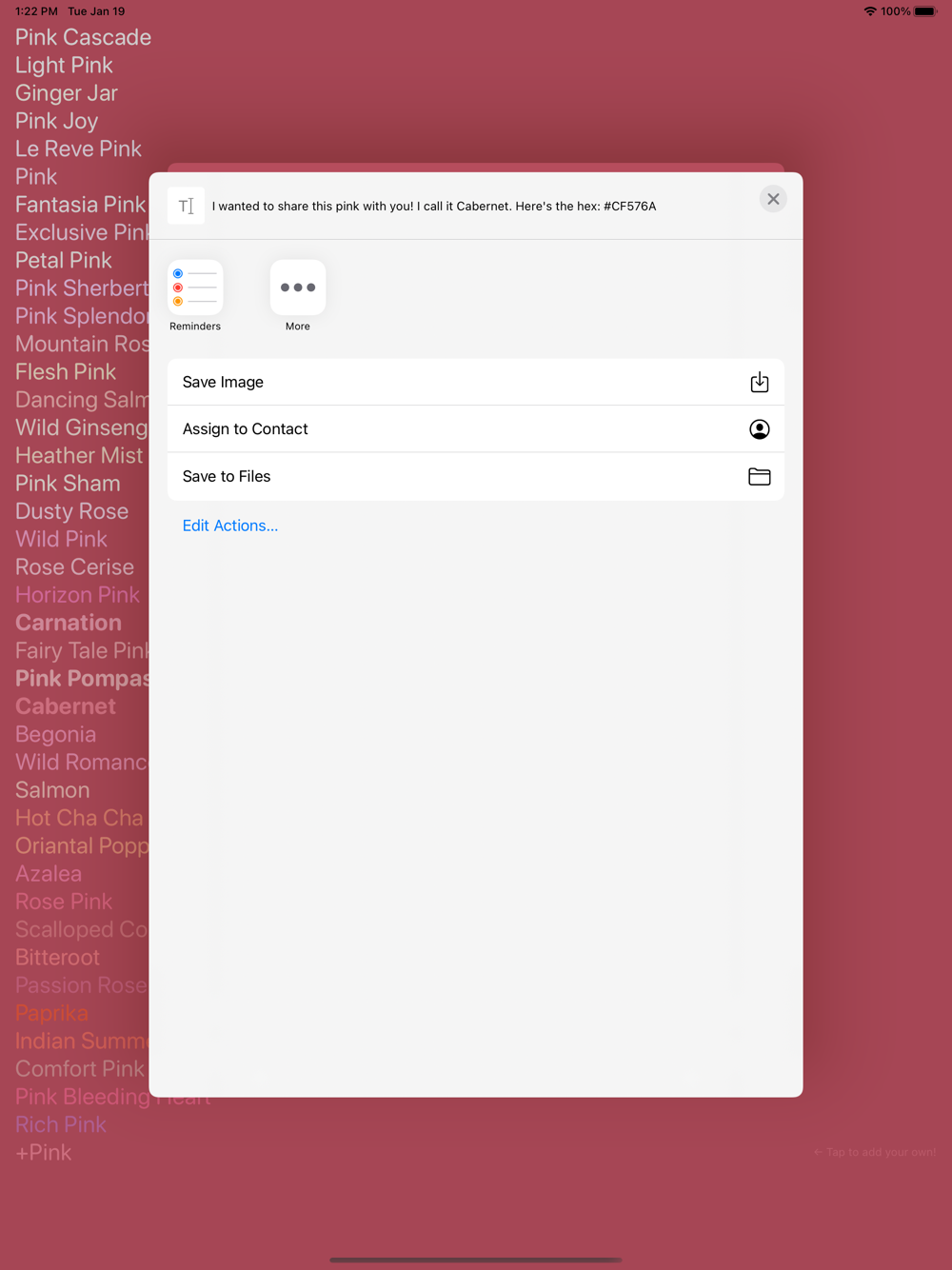This screenshot has width=952, height=1270.
Task: Select Le Reve Pink
Action: (x=78, y=149)
